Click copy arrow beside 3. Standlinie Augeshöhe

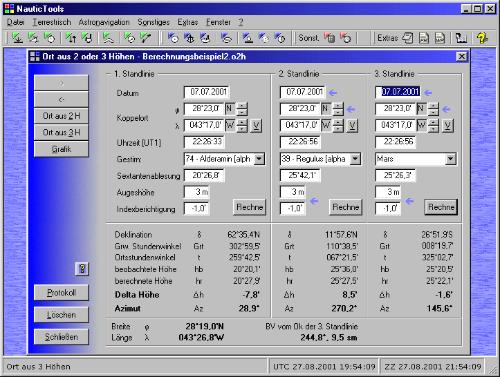[x=409, y=201]
